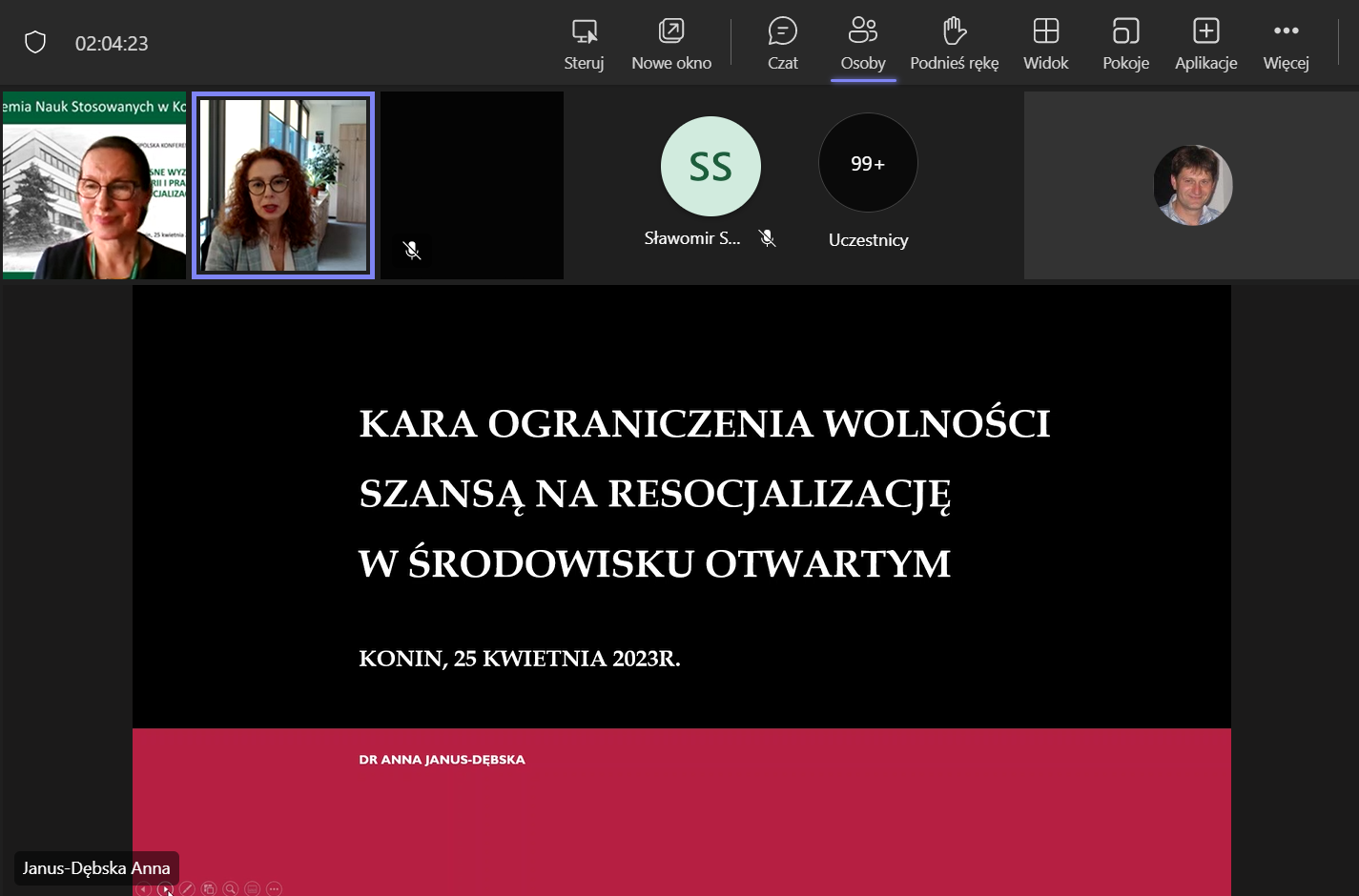Open the 99+ Uczestnicy participants overflow
The height and width of the screenshot is (896, 1359).
pyautogui.click(x=868, y=164)
